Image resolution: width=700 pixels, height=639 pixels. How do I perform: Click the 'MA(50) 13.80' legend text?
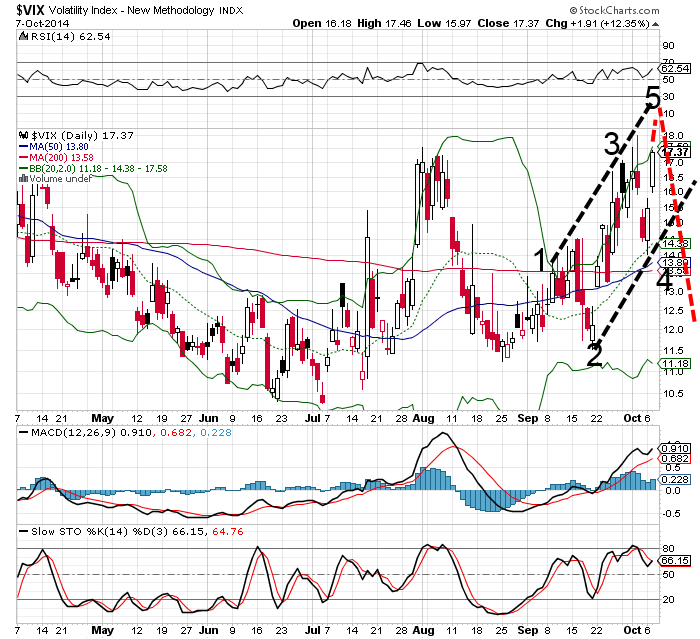58,147
